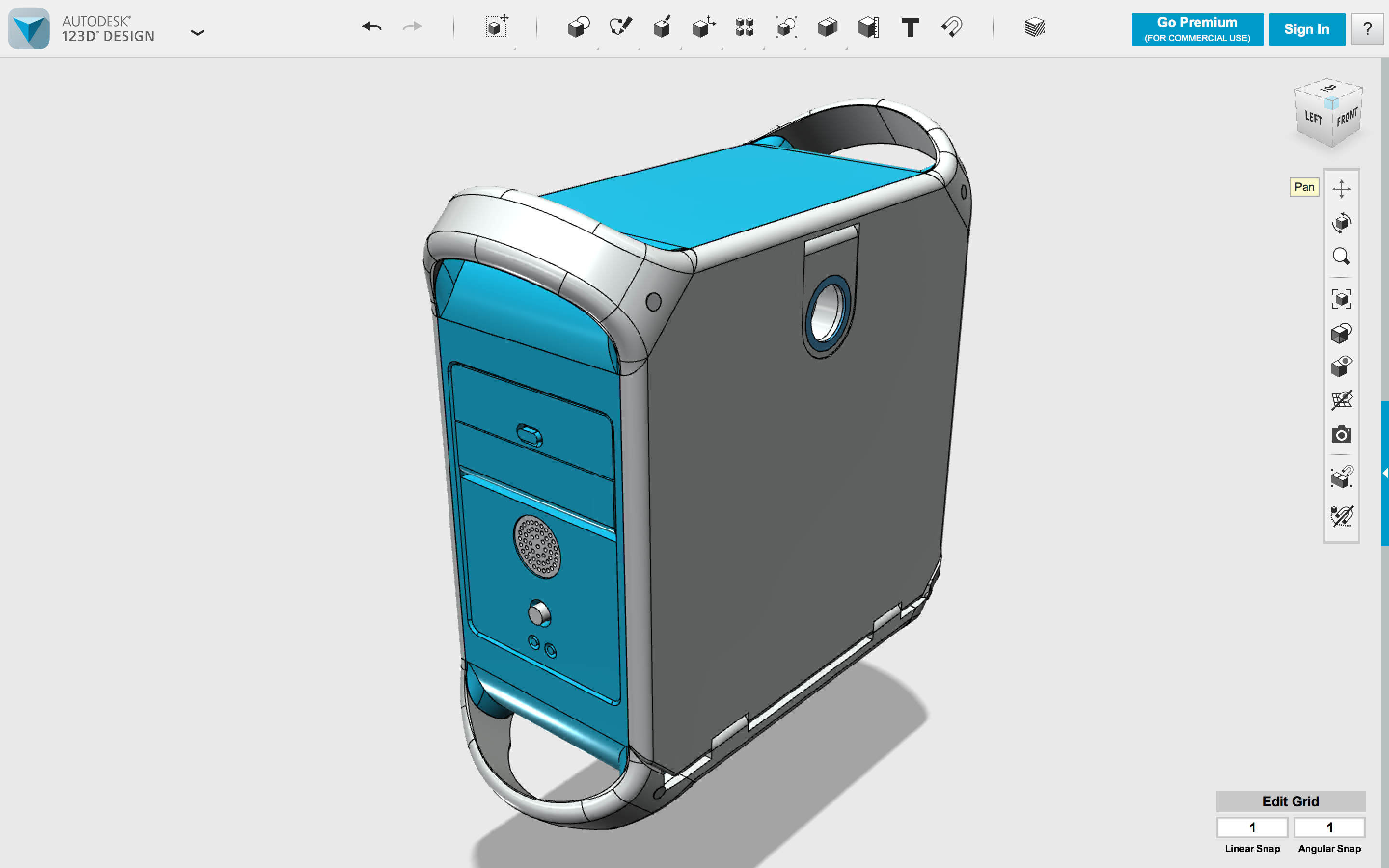Viewport: 1389px width, 868px height.
Task: Select the Measure tool
Action: tap(869, 27)
